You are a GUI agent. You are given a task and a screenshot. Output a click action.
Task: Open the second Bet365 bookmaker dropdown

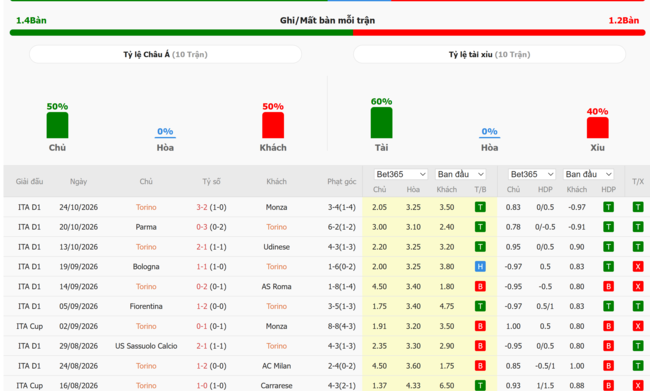[x=531, y=174]
